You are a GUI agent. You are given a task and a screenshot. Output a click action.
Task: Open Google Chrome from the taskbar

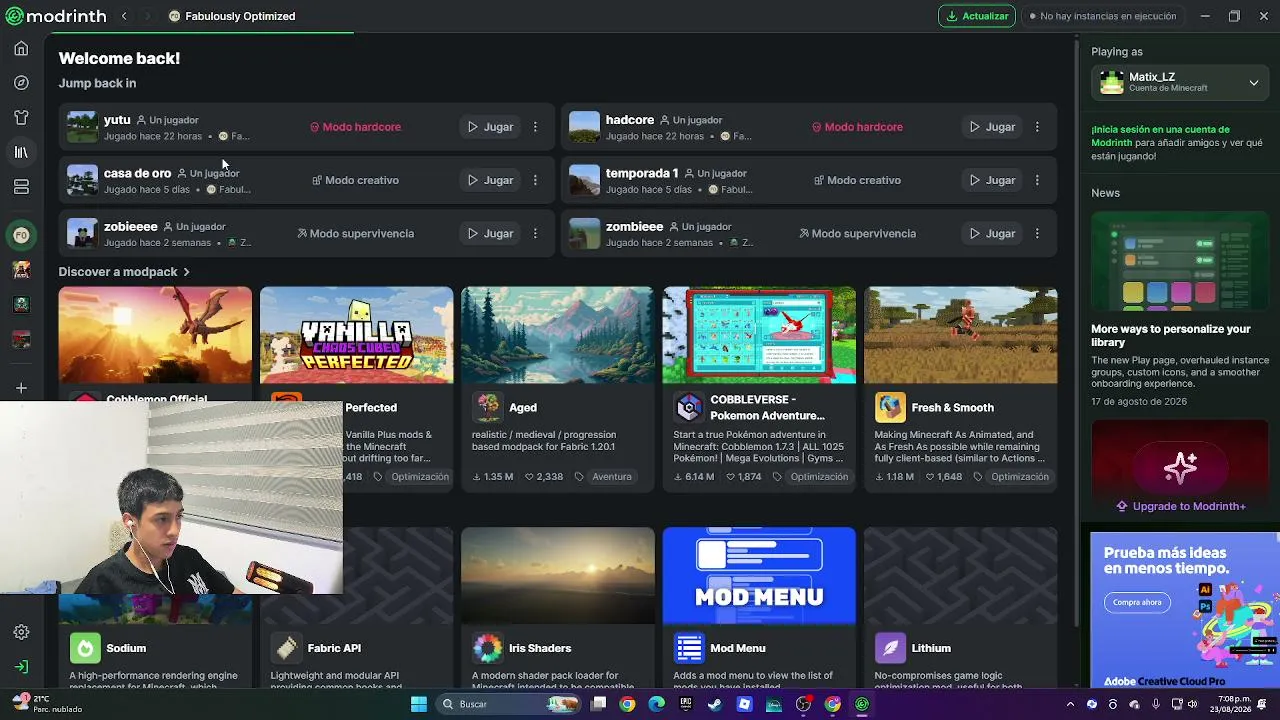coord(627,704)
